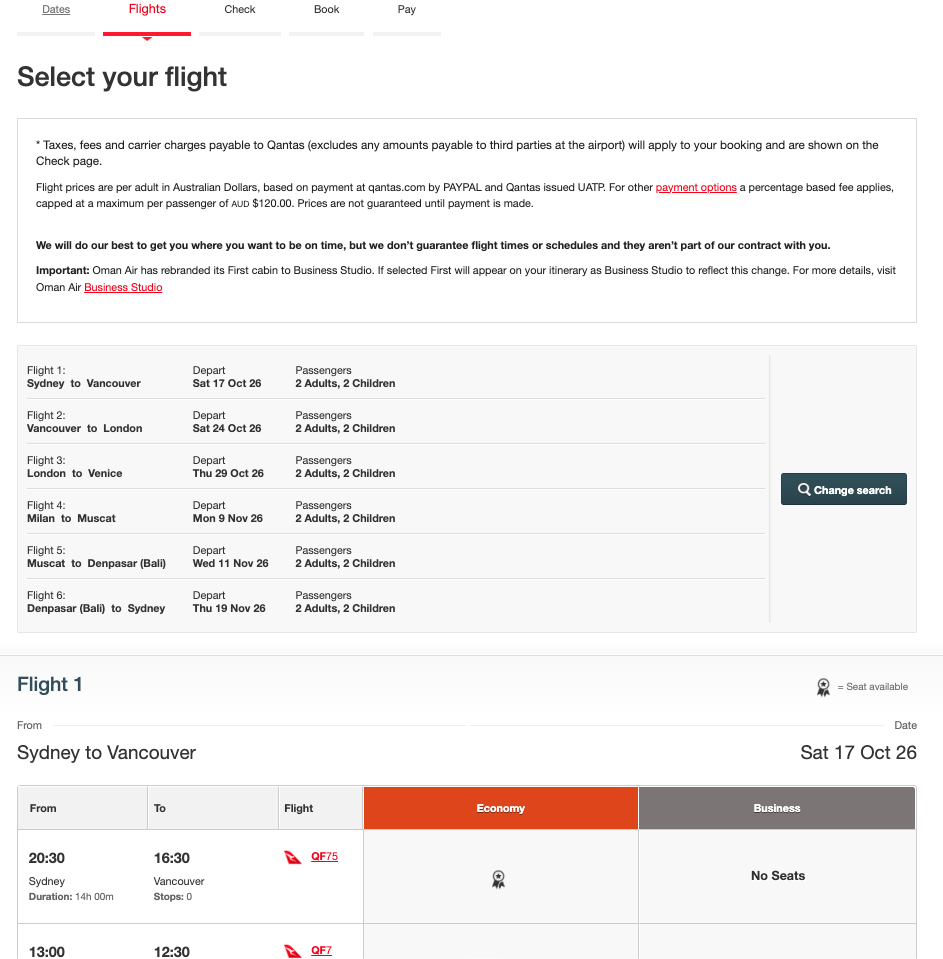Screen dimensions: 943x959
Task: Click the QF7 flight number link
Action: (x=321, y=950)
